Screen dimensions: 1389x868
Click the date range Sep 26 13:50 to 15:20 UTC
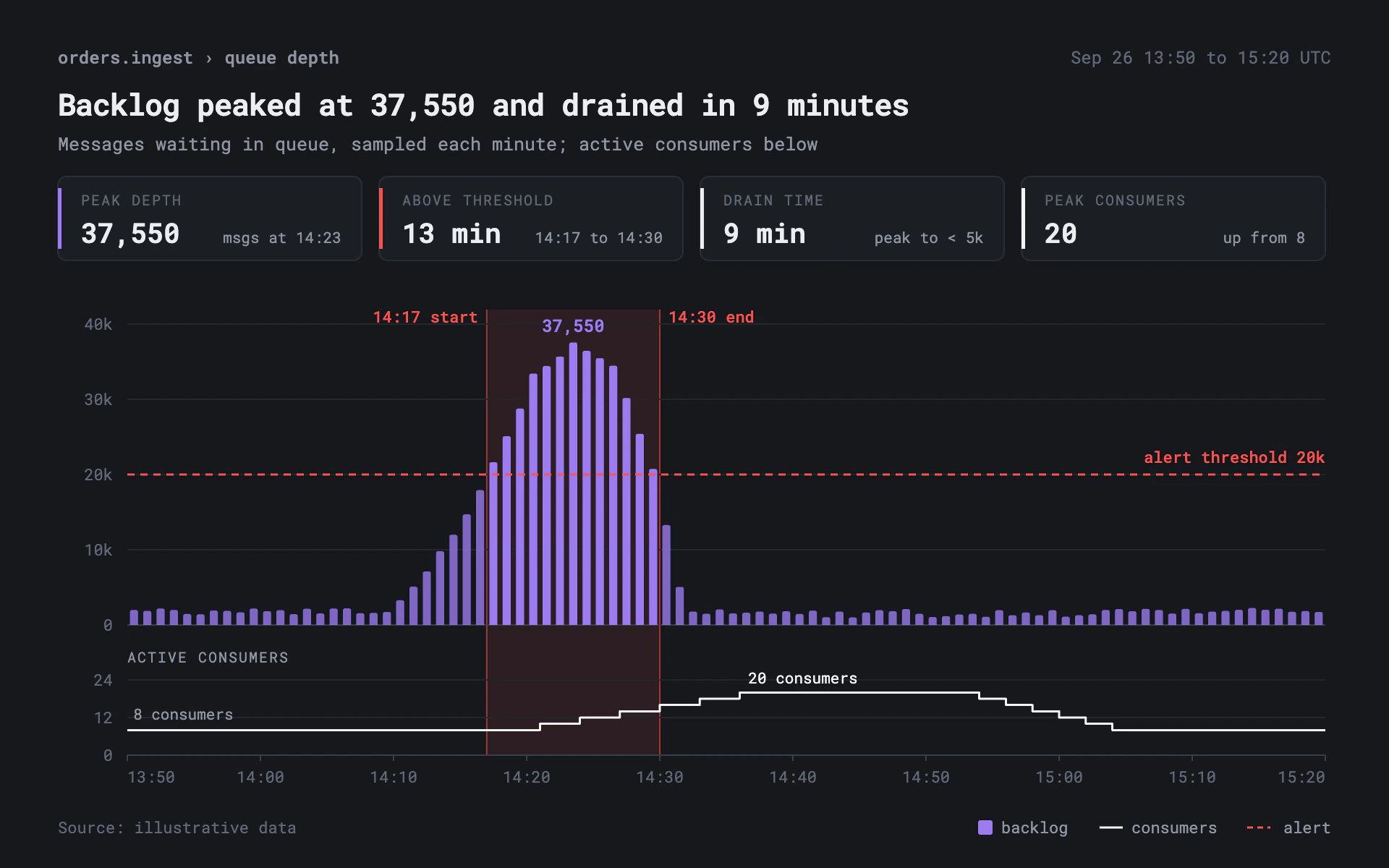point(1200,58)
